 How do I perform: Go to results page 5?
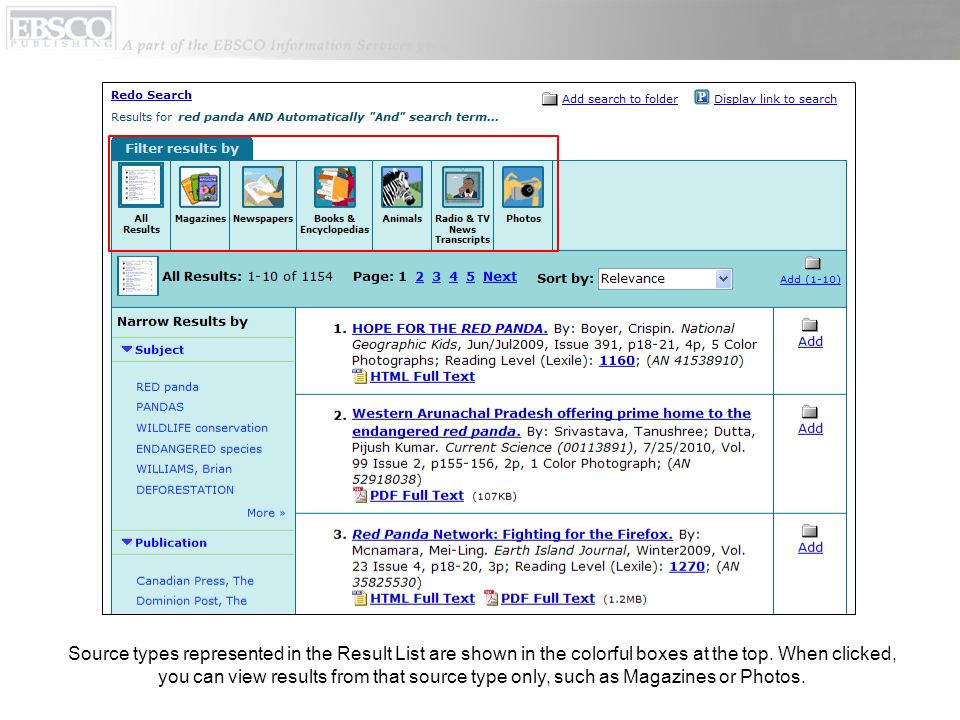[x=470, y=277]
